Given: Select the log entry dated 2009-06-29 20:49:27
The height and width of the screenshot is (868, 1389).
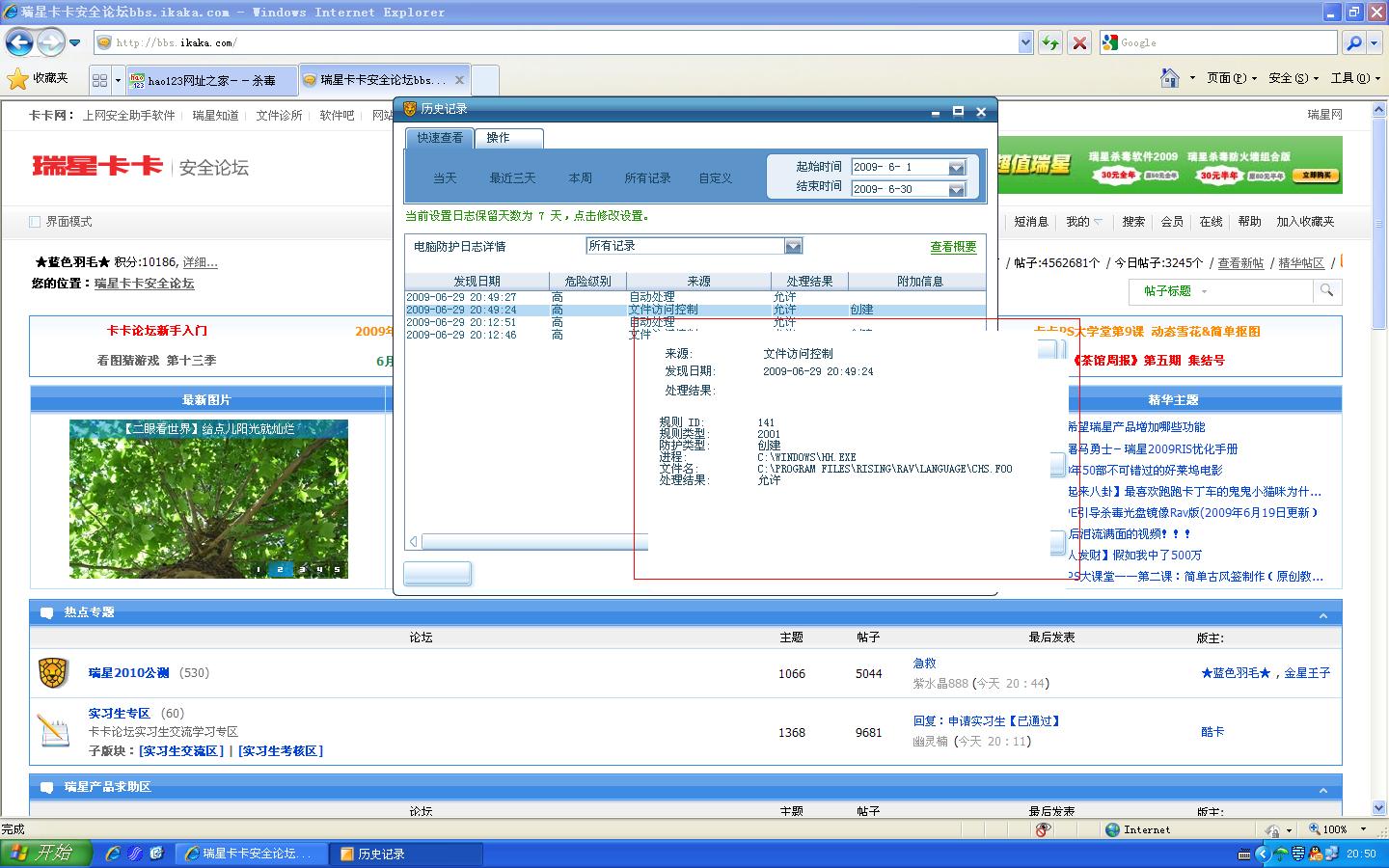Looking at the screenshot, I should point(694,297).
